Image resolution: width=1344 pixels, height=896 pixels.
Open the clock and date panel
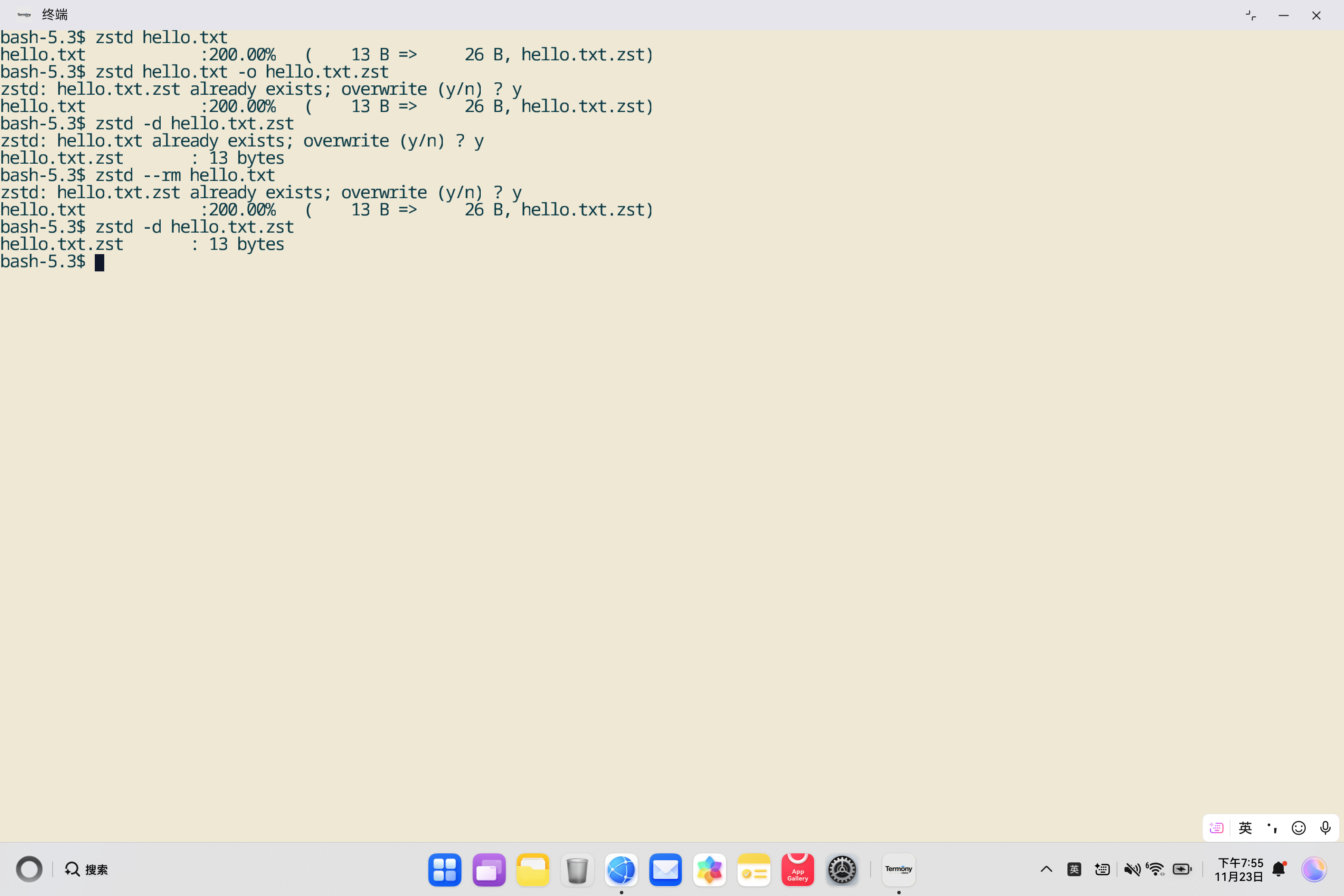(1239, 869)
